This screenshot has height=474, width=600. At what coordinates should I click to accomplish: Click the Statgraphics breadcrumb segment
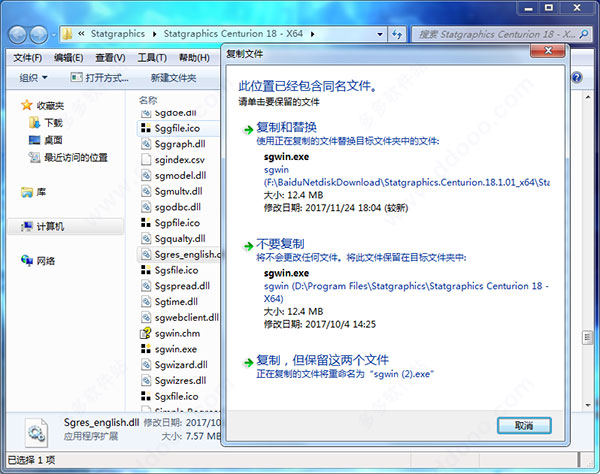point(118,34)
